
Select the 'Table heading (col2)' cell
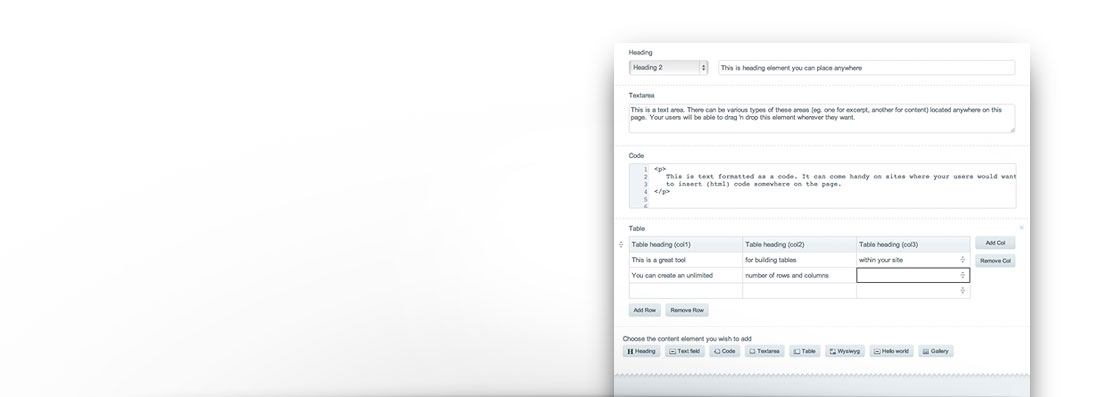tap(799, 245)
